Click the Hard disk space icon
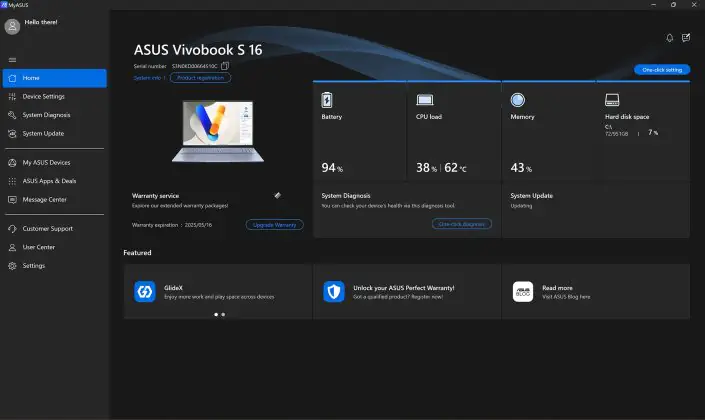The image size is (705, 420). pyautogui.click(x=612, y=100)
